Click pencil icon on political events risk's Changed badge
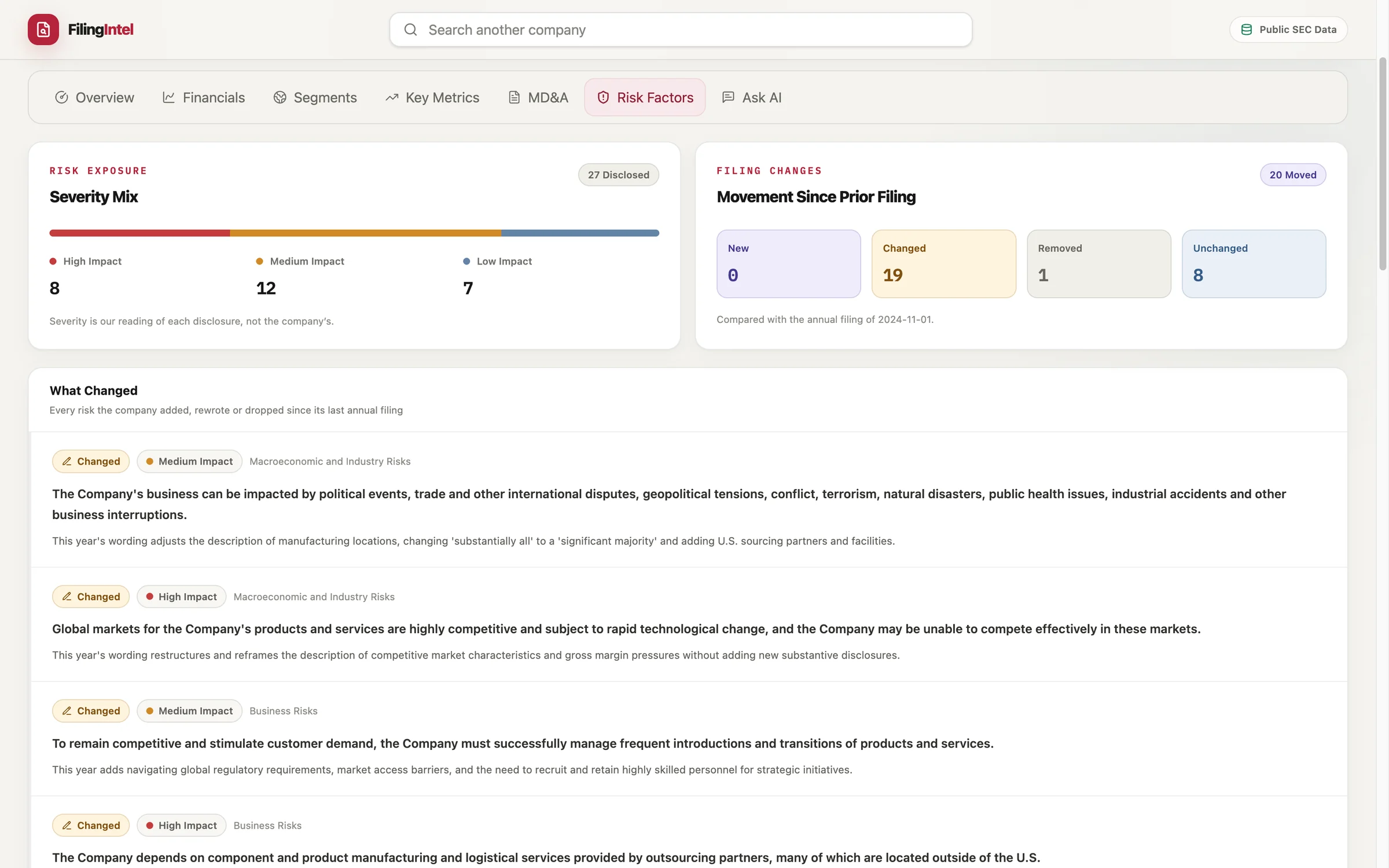Image resolution: width=1389 pixels, height=868 pixels. click(x=67, y=461)
